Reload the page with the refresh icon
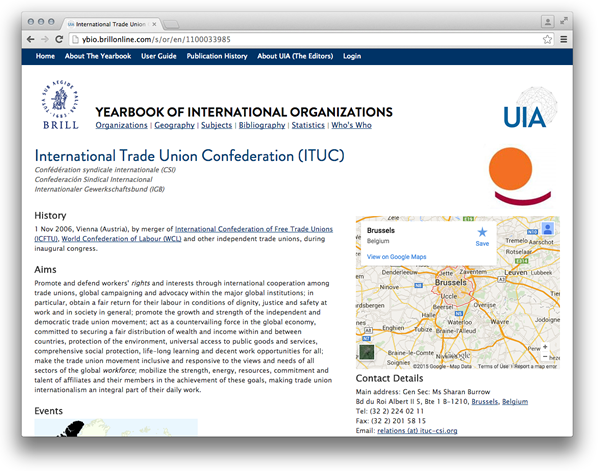Image resolution: width=600 pixels, height=471 pixels. [59, 39]
